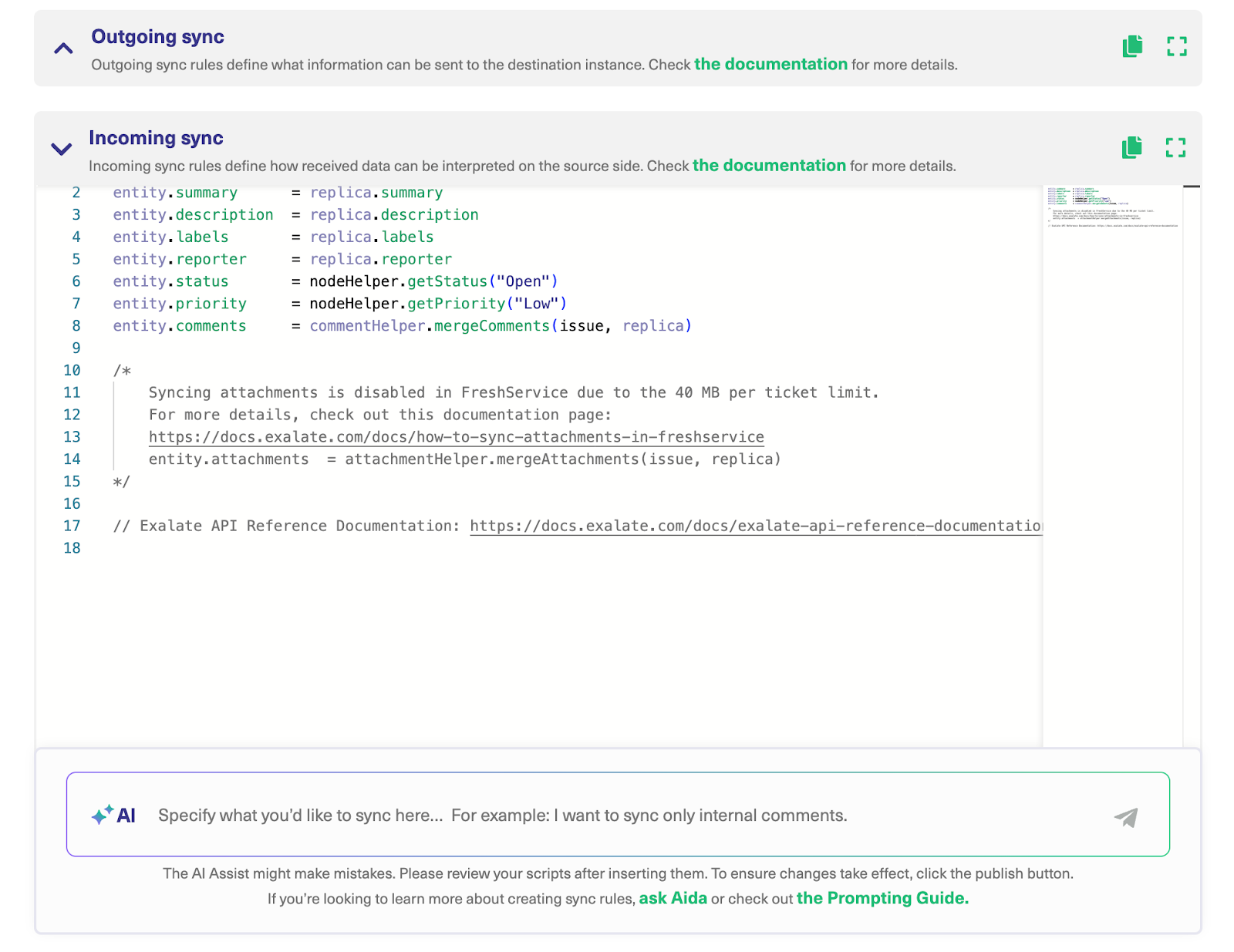Image resolution: width=1234 pixels, height=952 pixels.
Task: Collapse the Incoming sync section chevron
Action: [x=62, y=149]
